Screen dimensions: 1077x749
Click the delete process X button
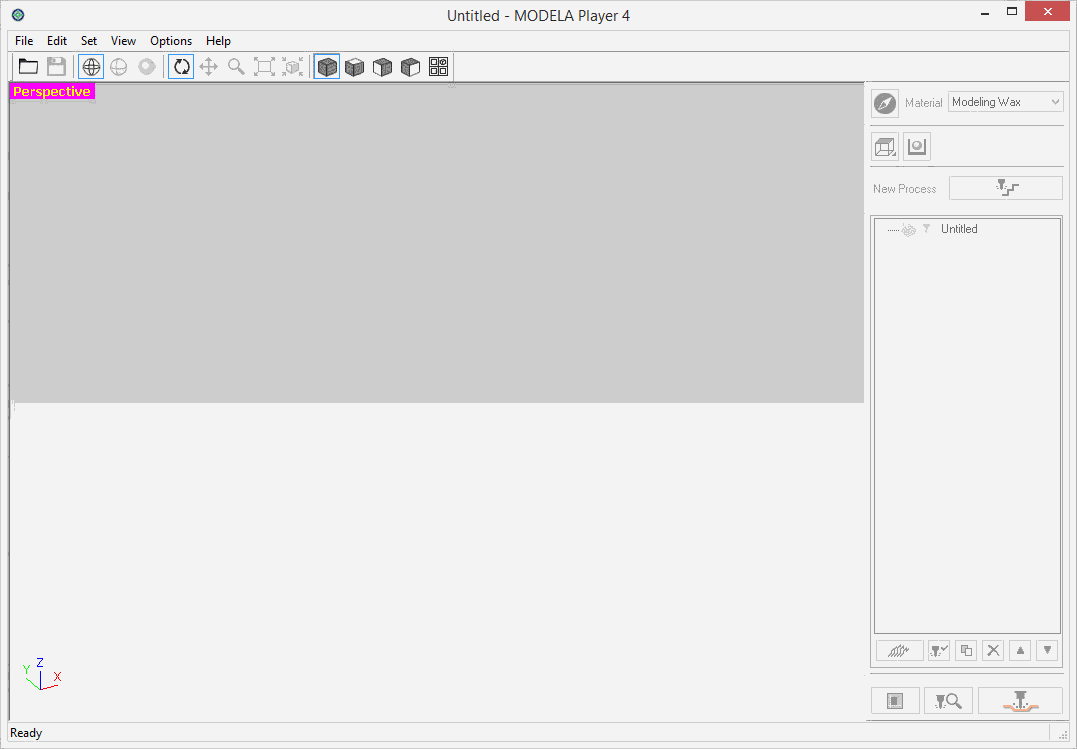pos(993,650)
